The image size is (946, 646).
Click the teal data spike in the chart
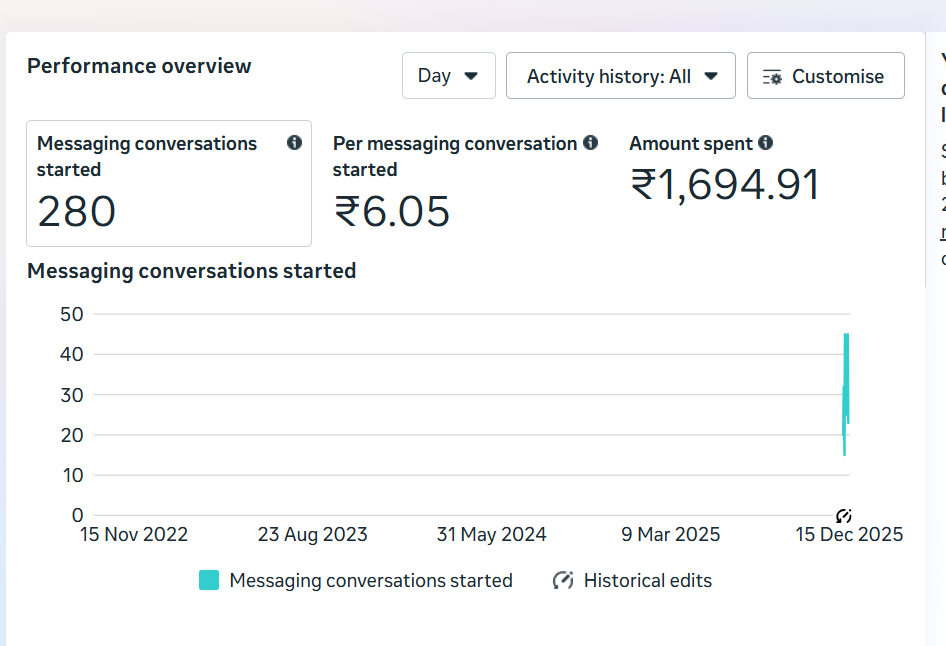tap(846, 392)
